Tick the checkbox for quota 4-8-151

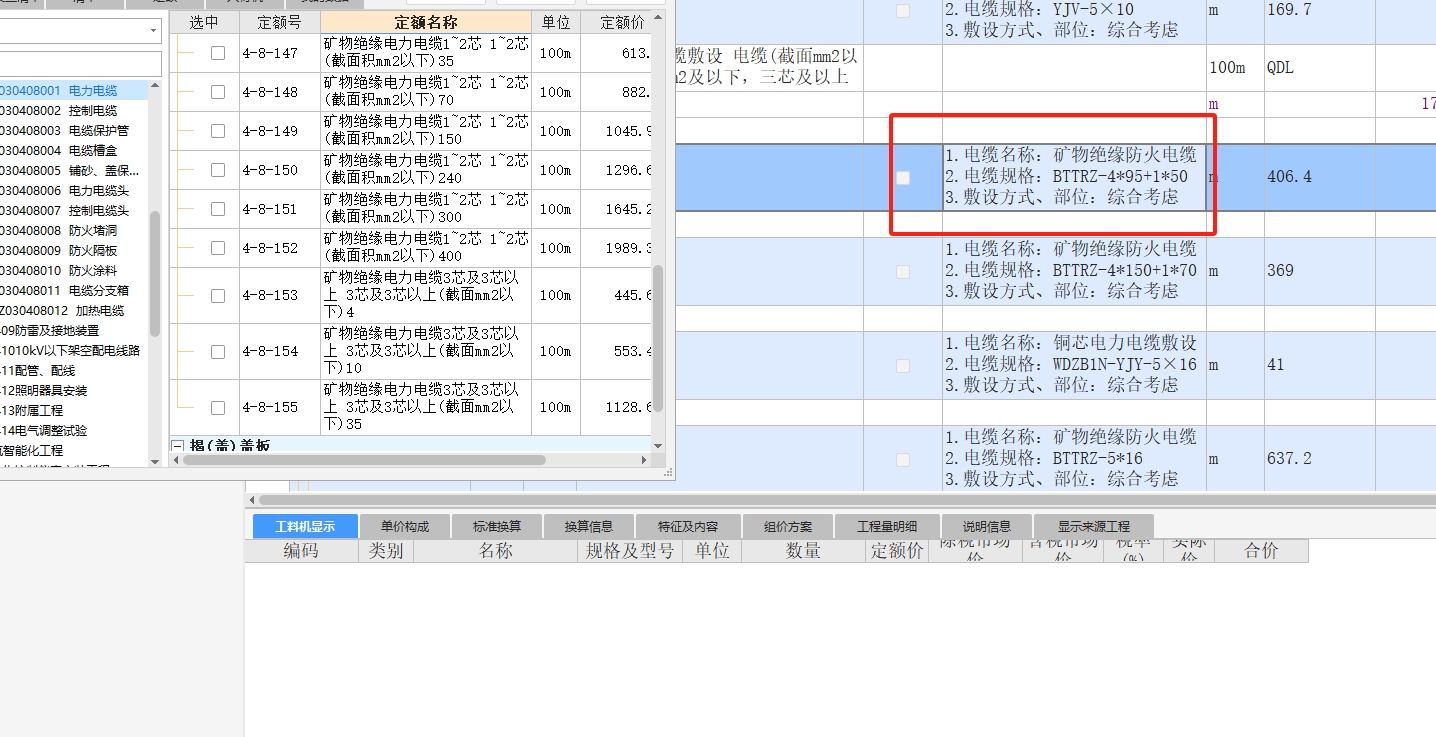(x=218, y=209)
